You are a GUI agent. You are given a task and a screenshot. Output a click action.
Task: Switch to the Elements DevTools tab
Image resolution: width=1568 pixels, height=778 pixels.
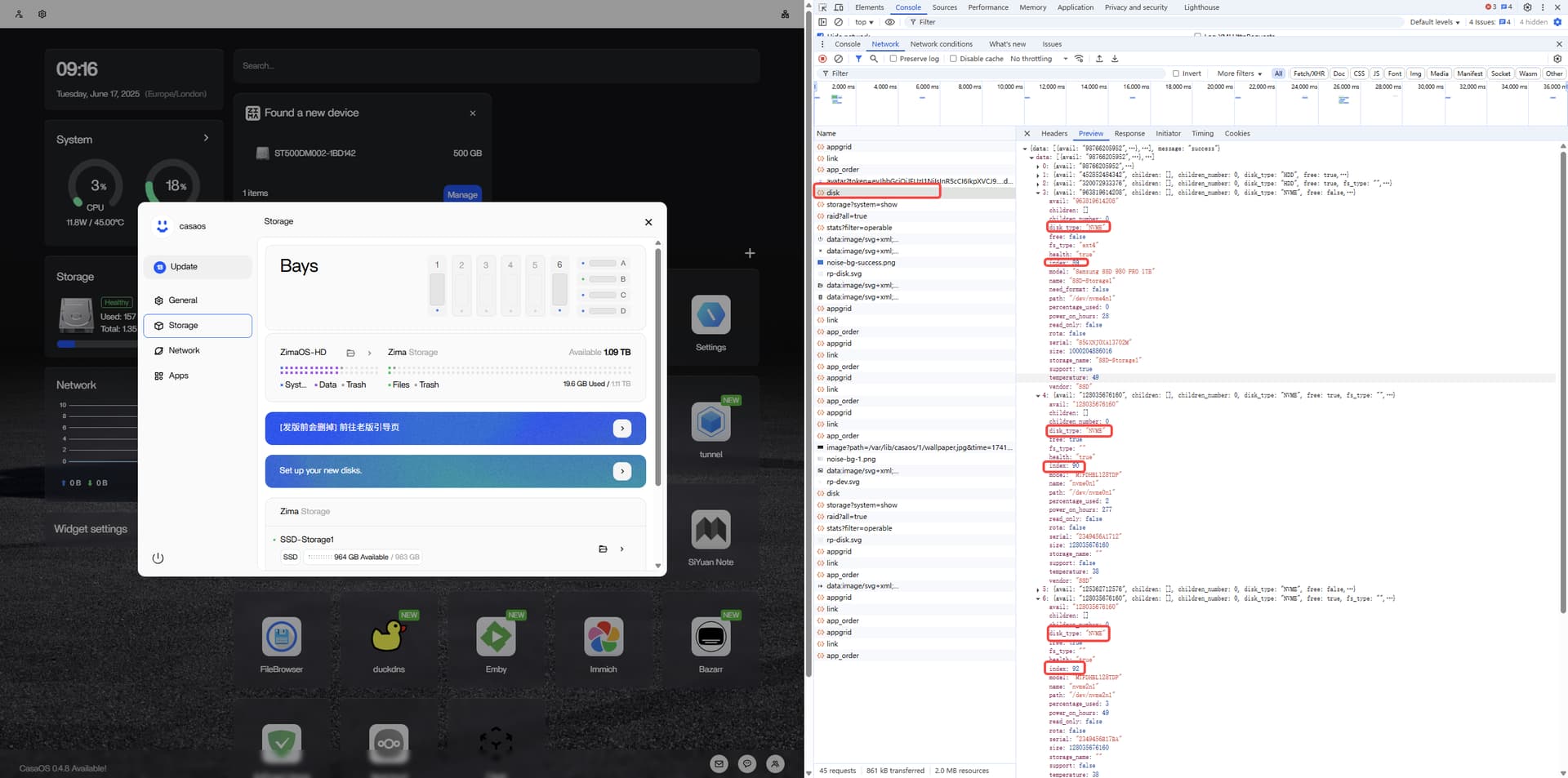click(x=869, y=7)
